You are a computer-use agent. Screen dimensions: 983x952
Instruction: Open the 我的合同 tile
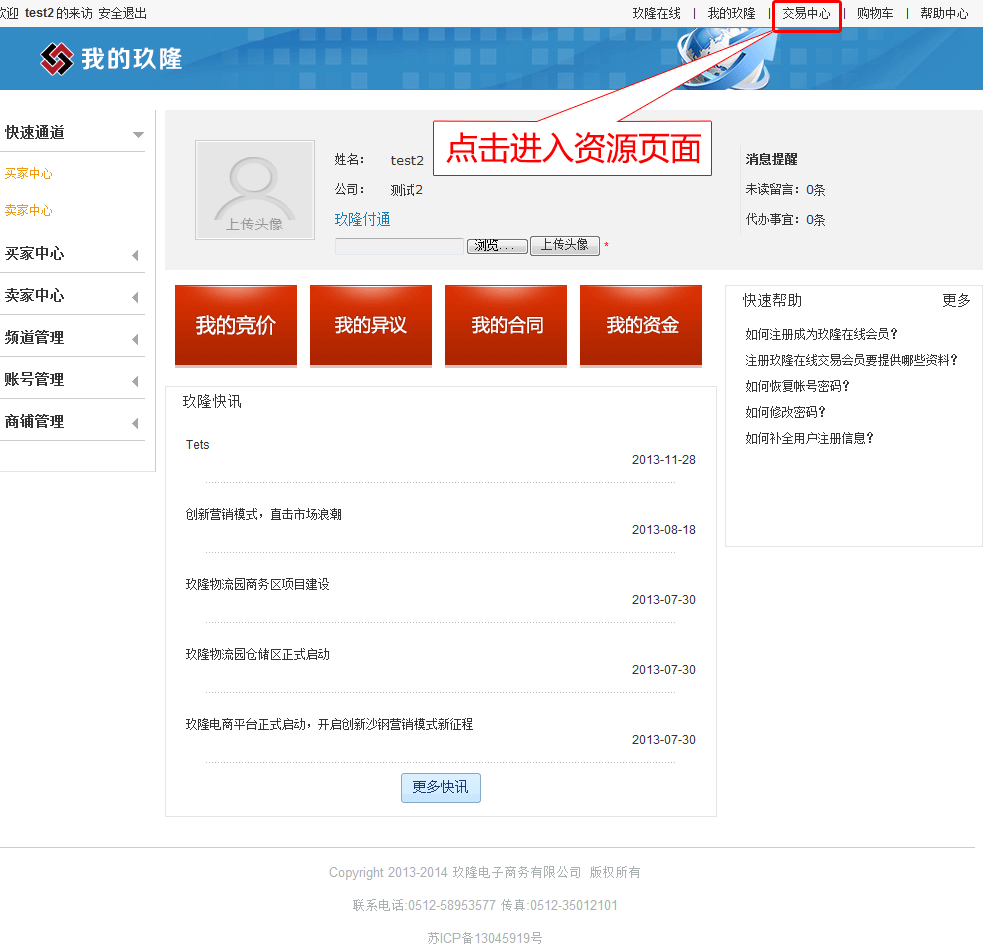[506, 325]
